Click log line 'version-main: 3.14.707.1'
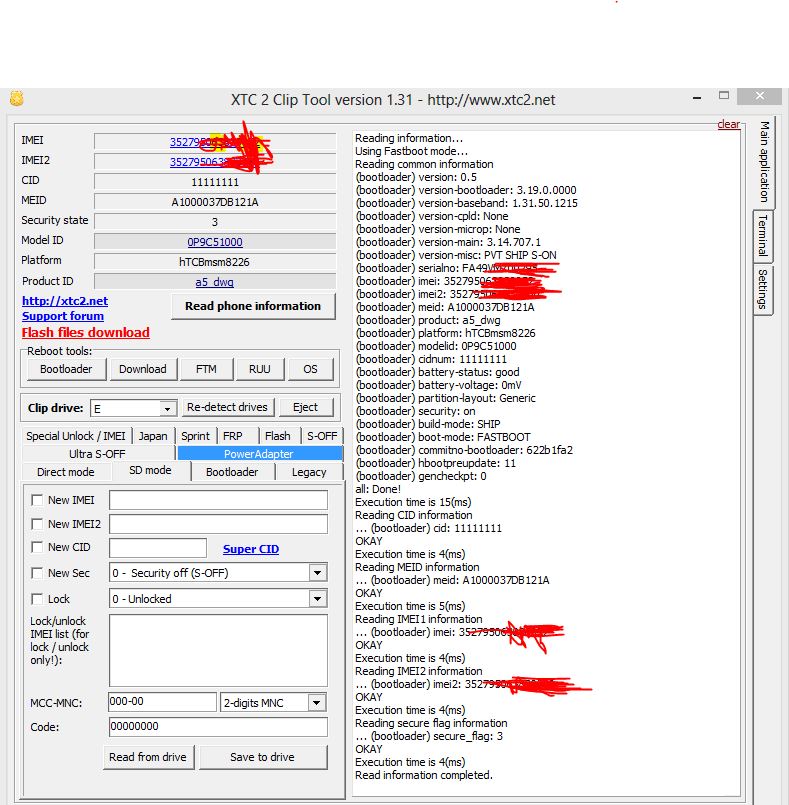Viewport: 789px width, 805px height. point(448,242)
